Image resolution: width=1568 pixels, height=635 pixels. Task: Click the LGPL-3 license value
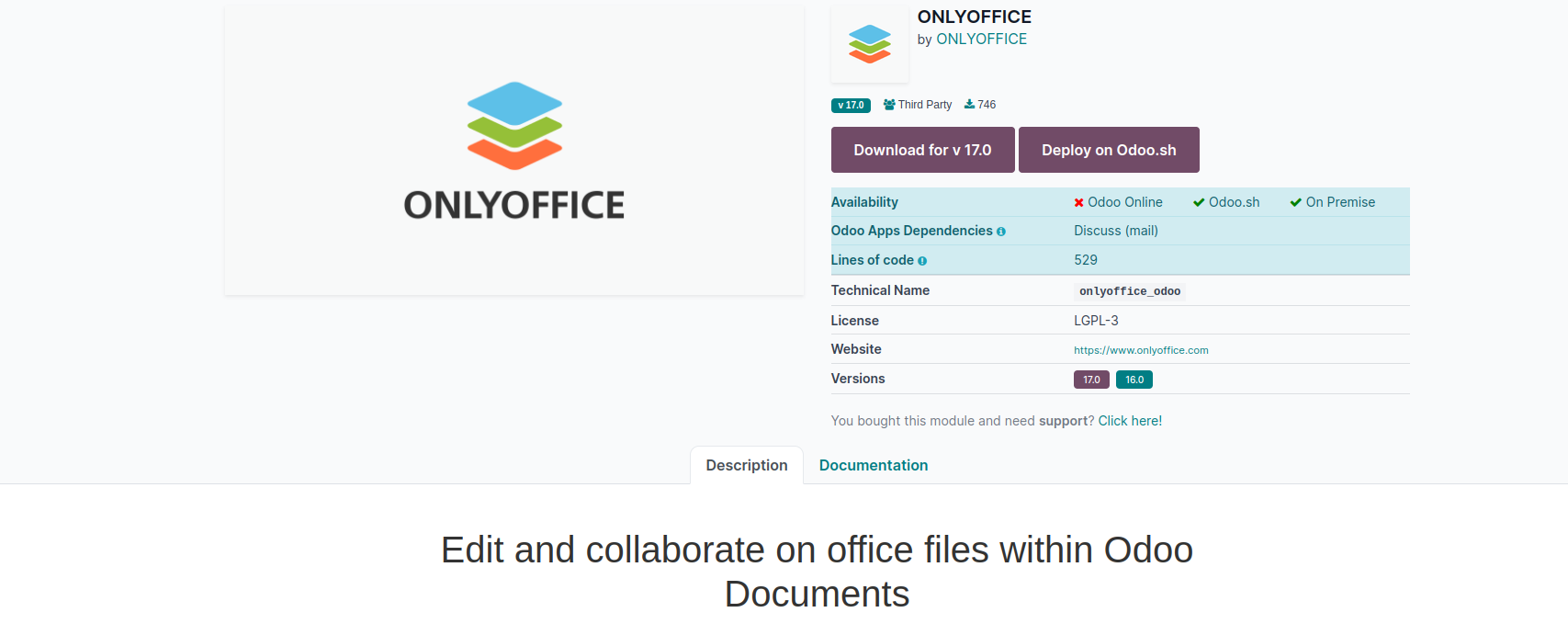pos(1096,321)
